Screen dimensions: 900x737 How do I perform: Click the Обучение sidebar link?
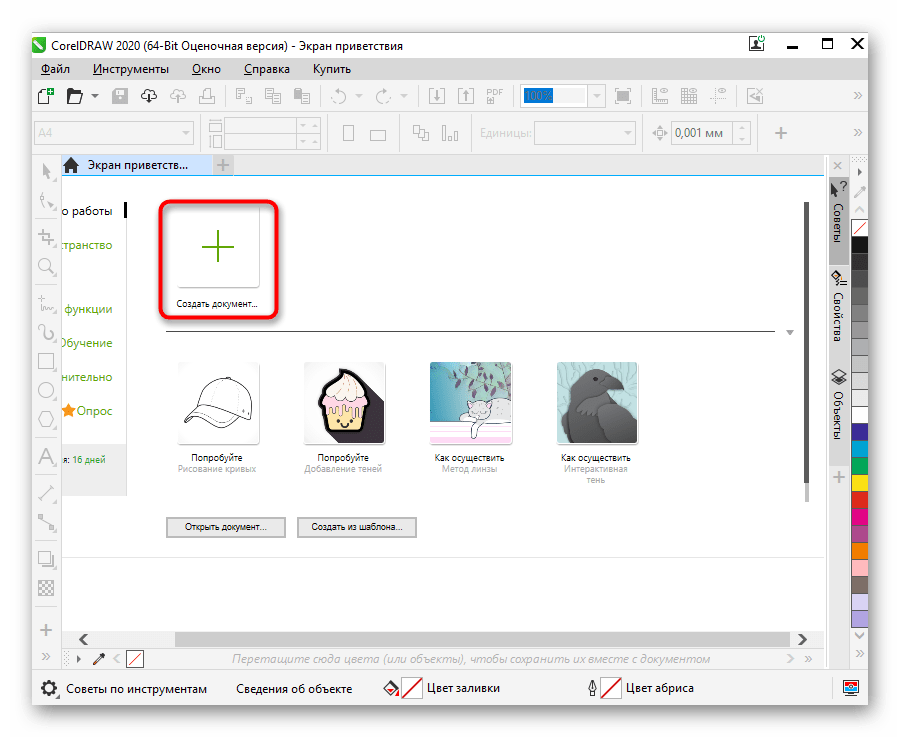click(x=87, y=343)
